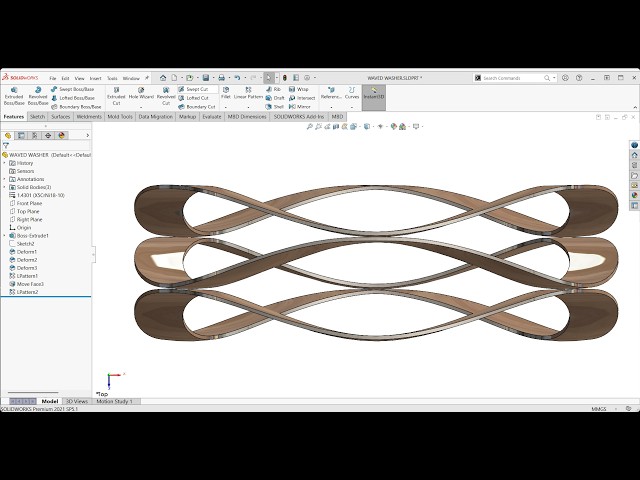Switch to the SOLIDWORKS Add-Ins tab

pos(299,117)
